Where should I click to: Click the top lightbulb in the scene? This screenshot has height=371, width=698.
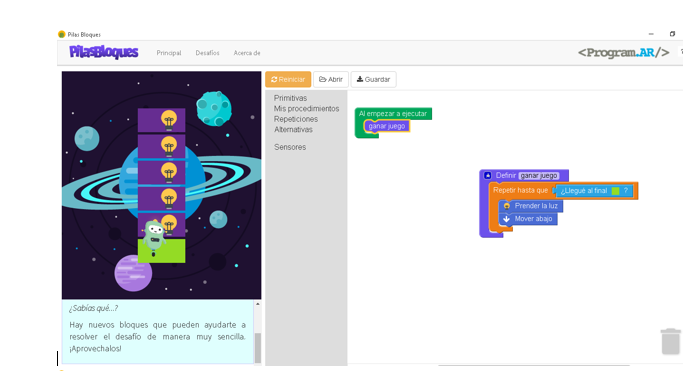click(169, 120)
